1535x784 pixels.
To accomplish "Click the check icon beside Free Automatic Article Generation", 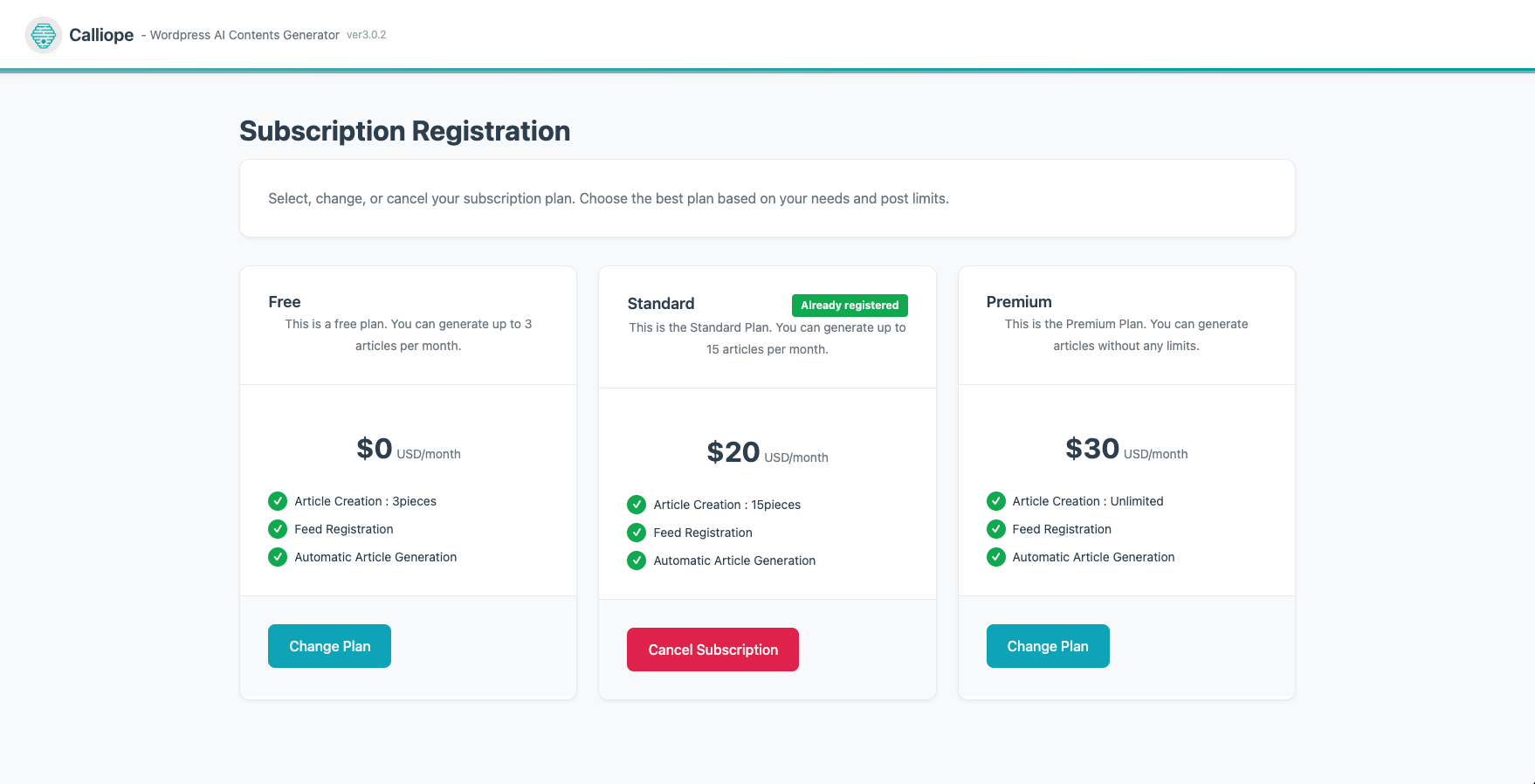I will point(278,557).
